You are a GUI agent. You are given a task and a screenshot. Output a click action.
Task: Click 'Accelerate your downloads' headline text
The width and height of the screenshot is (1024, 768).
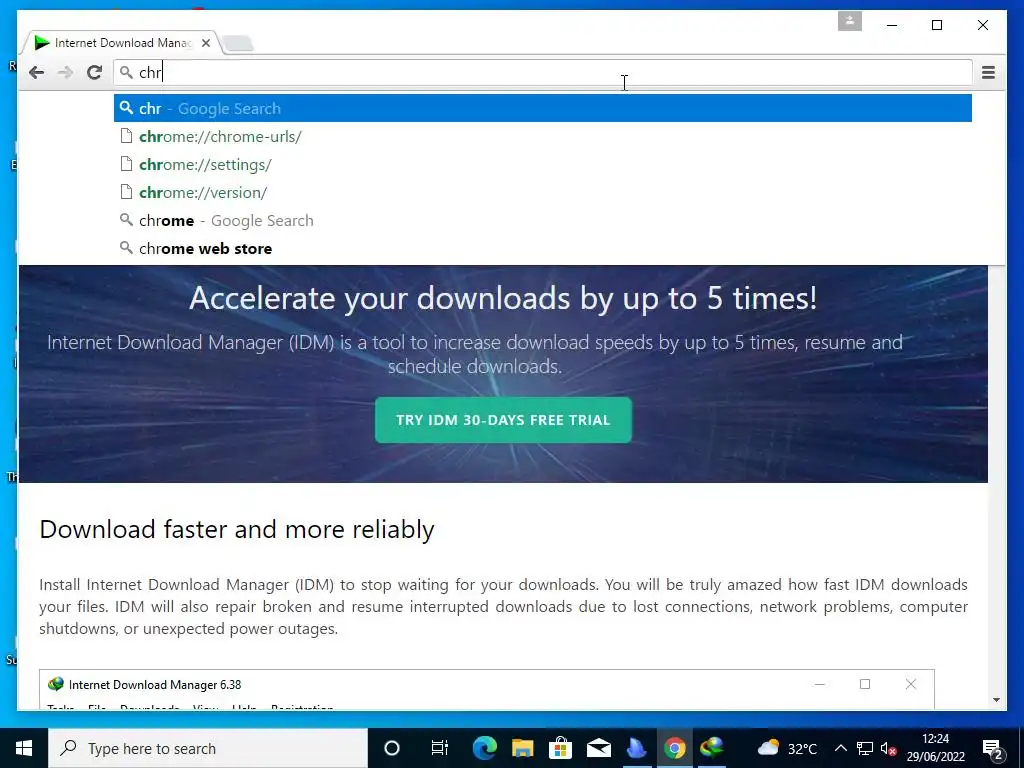(503, 298)
